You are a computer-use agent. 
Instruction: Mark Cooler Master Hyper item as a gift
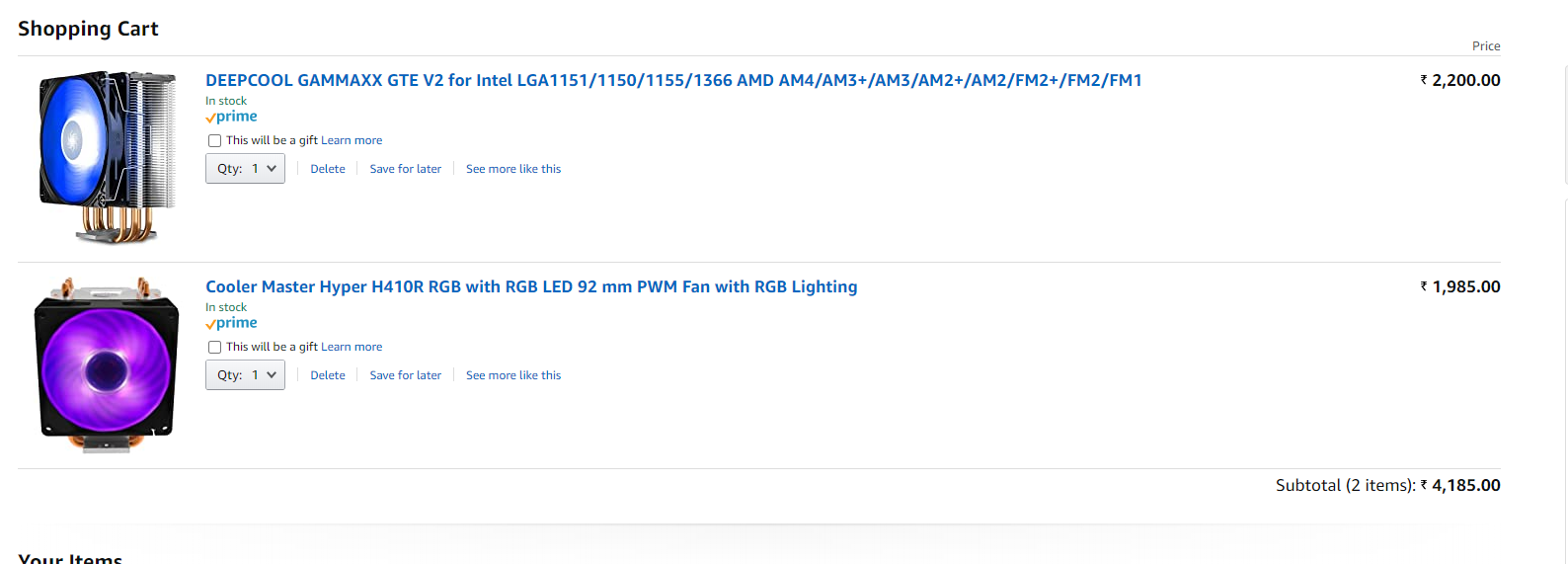pos(214,347)
